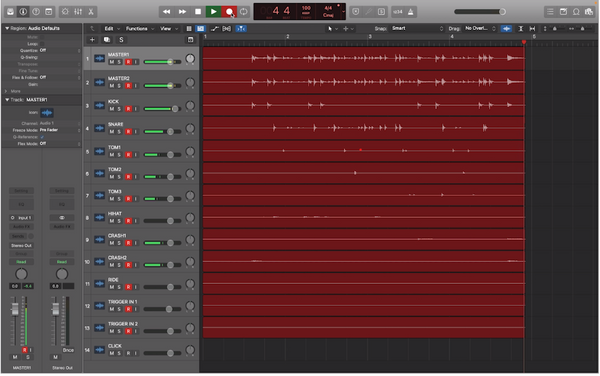Toggle the Metronome click icon
The image size is (600, 376).
(x=411, y=12)
